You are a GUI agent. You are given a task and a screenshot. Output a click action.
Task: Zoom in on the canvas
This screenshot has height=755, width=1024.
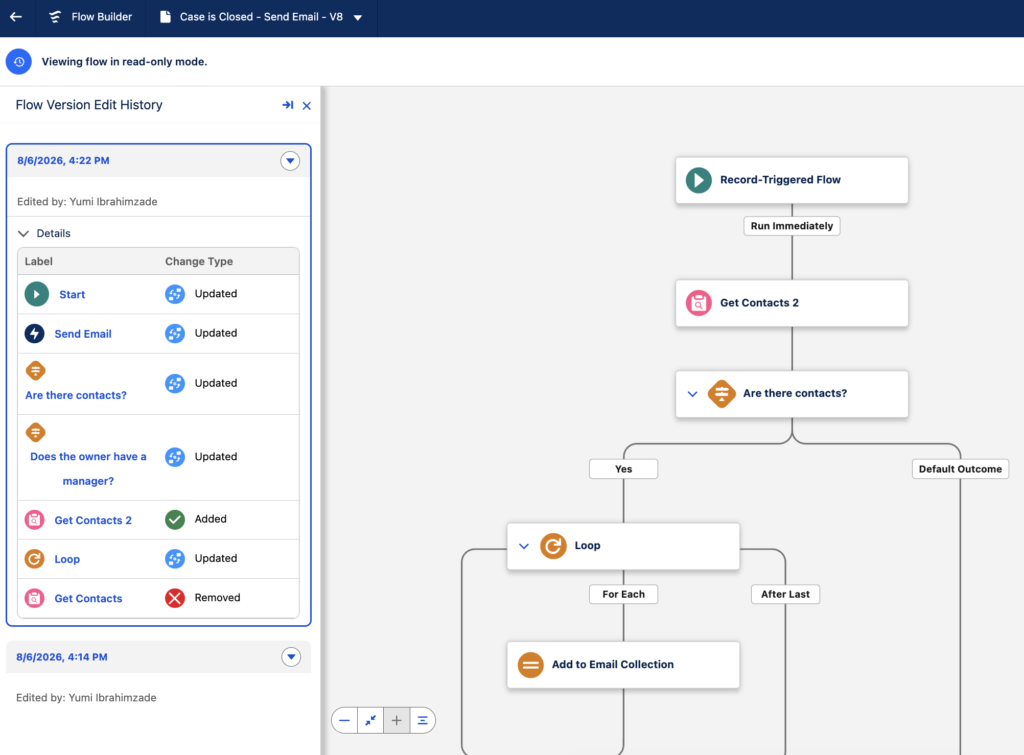pyautogui.click(x=396, y=720)
